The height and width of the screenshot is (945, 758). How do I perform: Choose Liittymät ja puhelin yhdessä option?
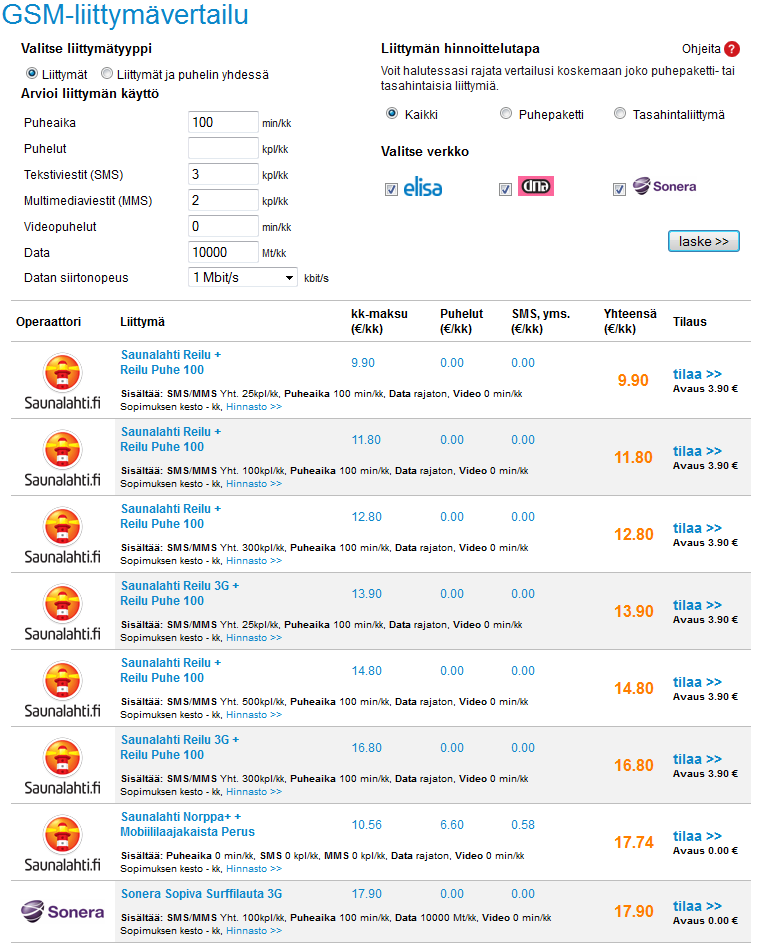(107, 74)
